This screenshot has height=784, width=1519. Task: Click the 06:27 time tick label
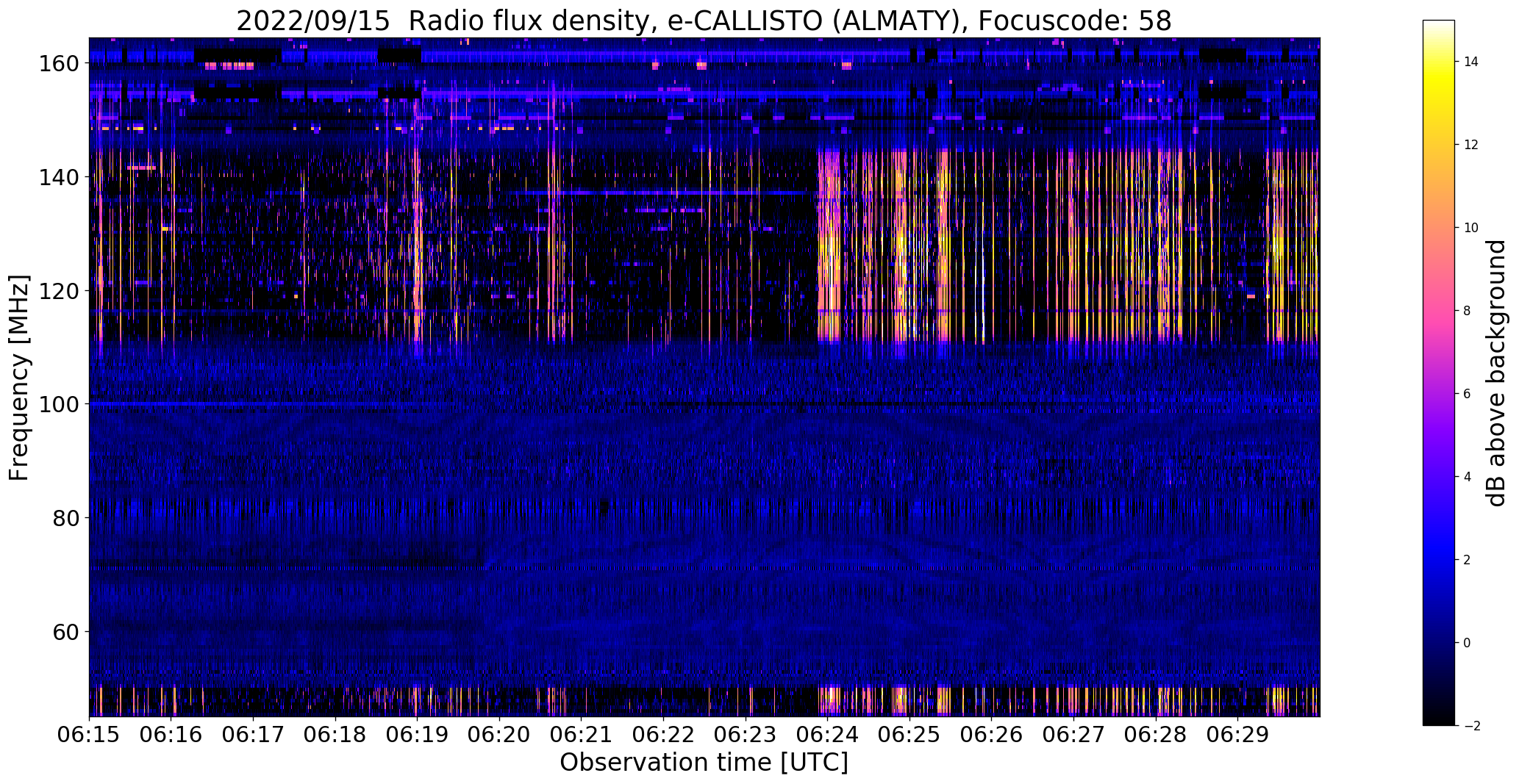(x=1073, y=736)
